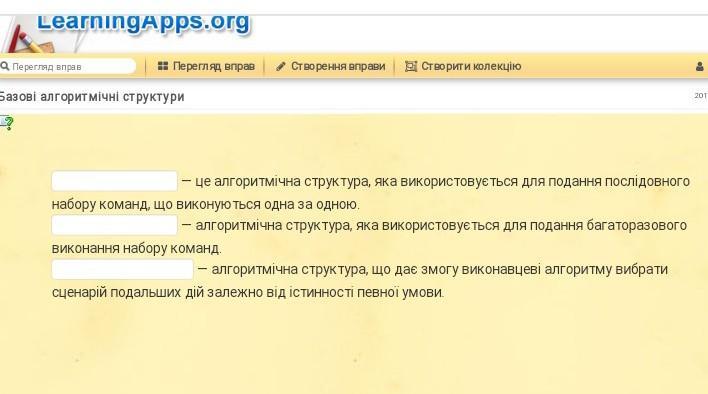Click the text 'виконання набору команд.'
Screen dimensions: 708x394
(136, 248)
